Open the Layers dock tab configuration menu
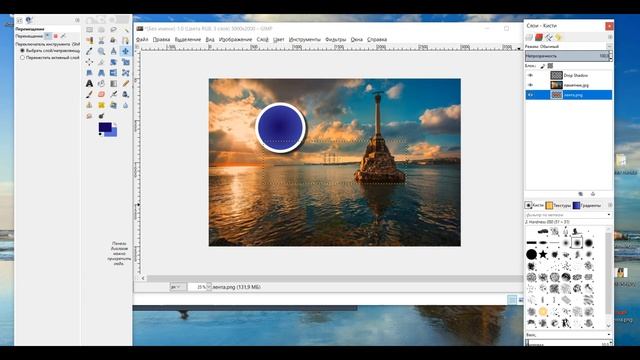The image size is (640, 360). (x=610, y=37)
